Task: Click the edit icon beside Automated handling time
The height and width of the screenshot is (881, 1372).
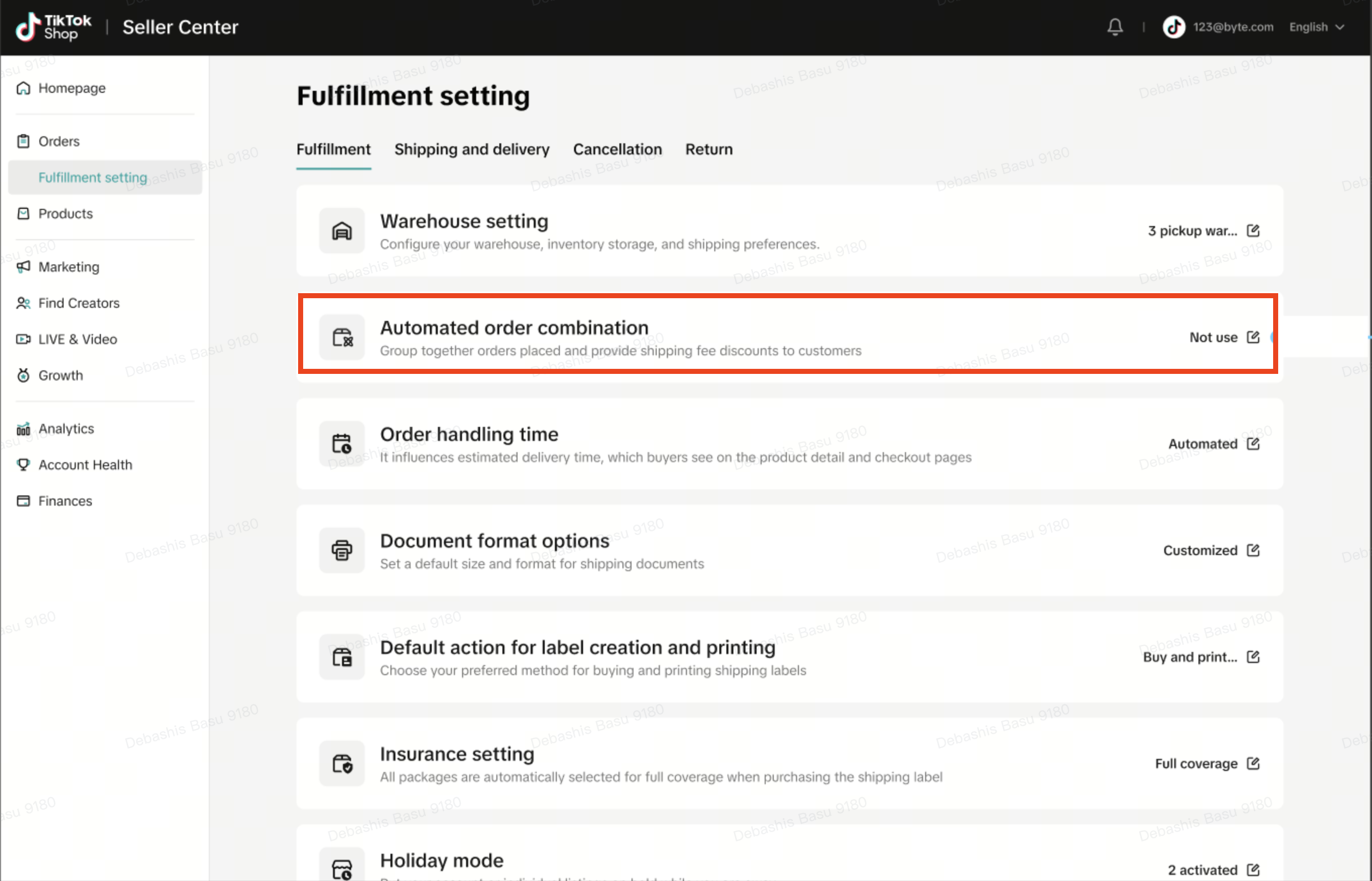Action: click(1253, 444)
